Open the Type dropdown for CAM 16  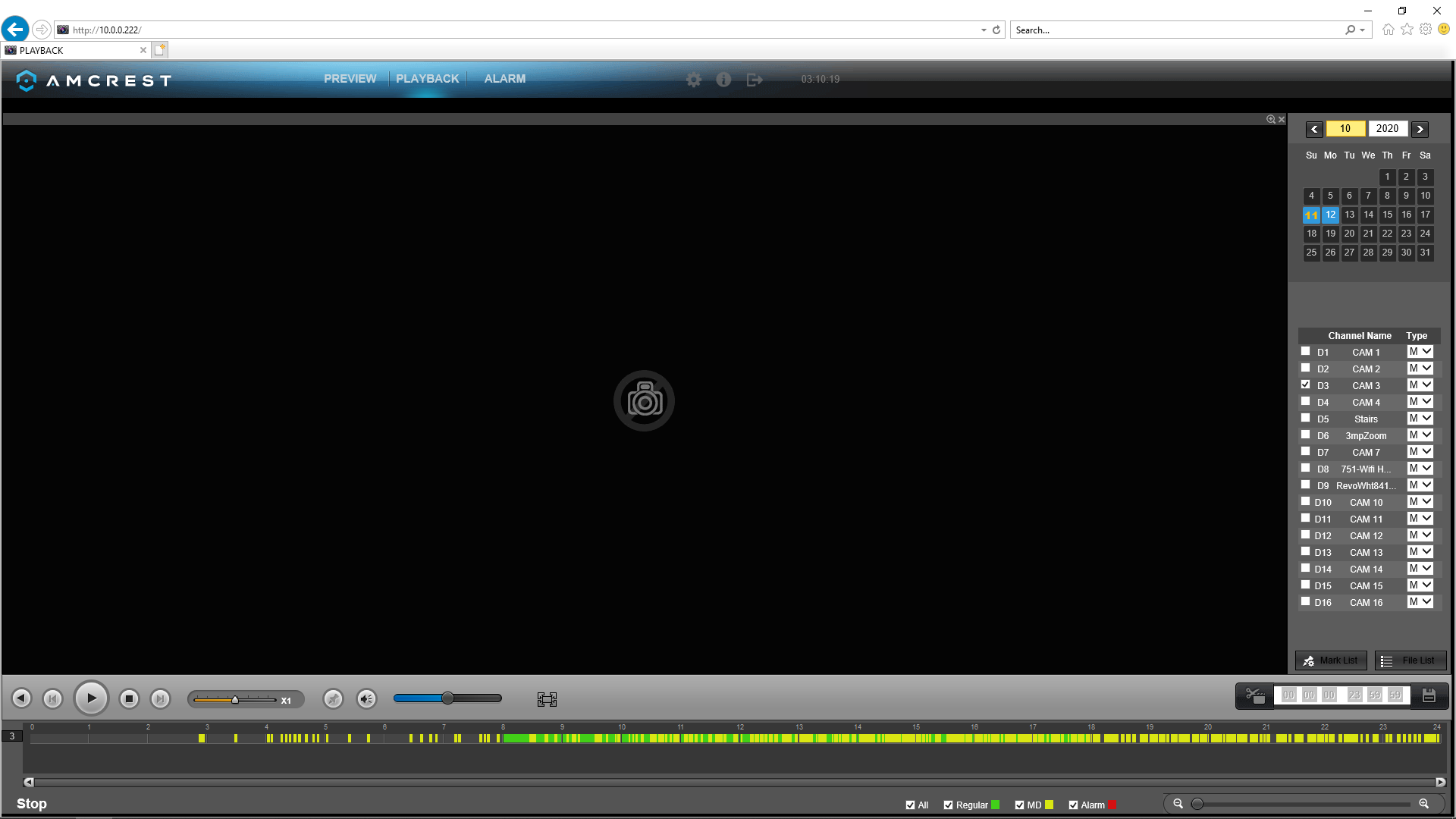pyautogui.click(x=1420, y=602)
